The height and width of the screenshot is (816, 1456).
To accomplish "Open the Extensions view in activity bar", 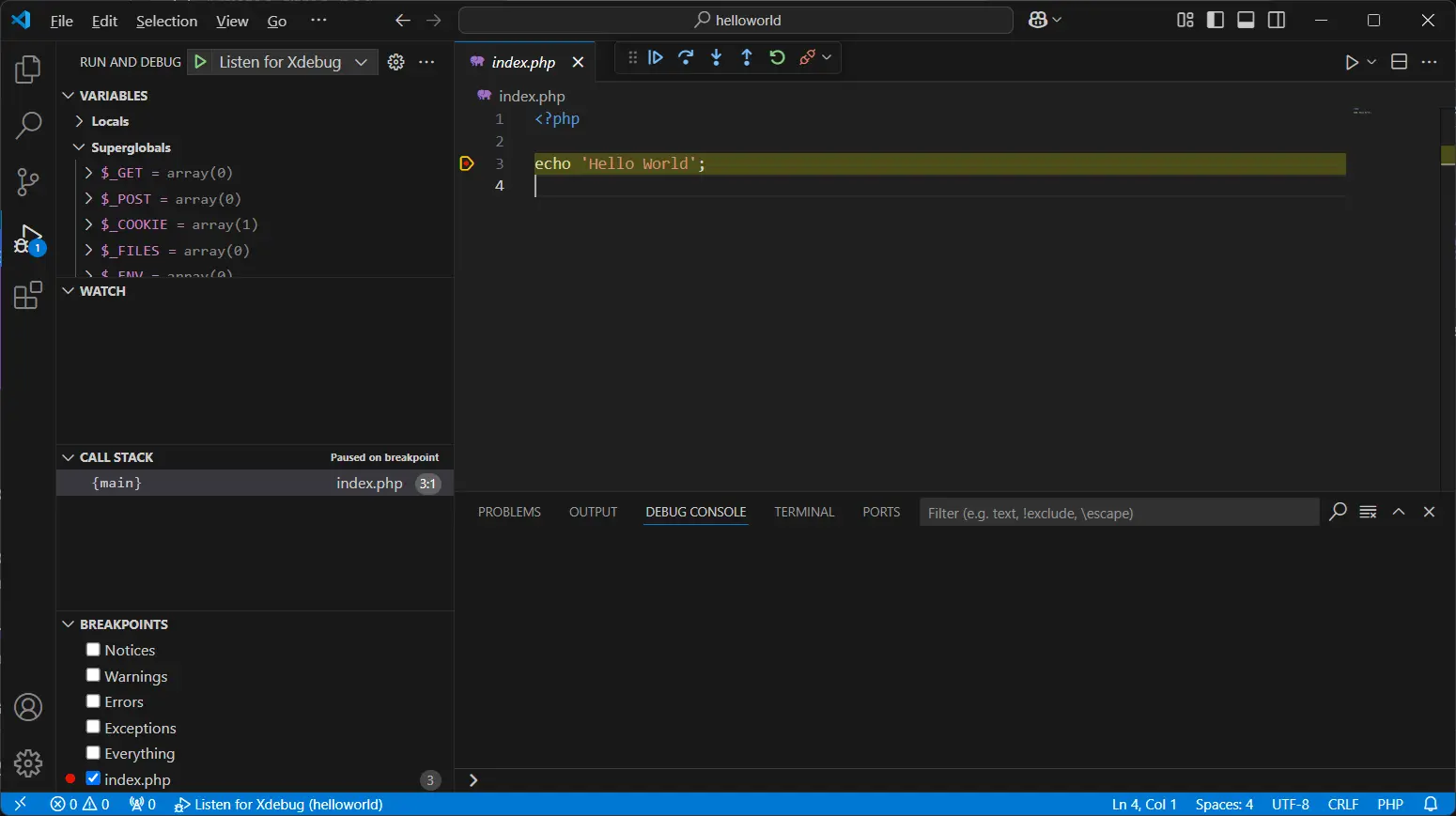I will (28, 296).
